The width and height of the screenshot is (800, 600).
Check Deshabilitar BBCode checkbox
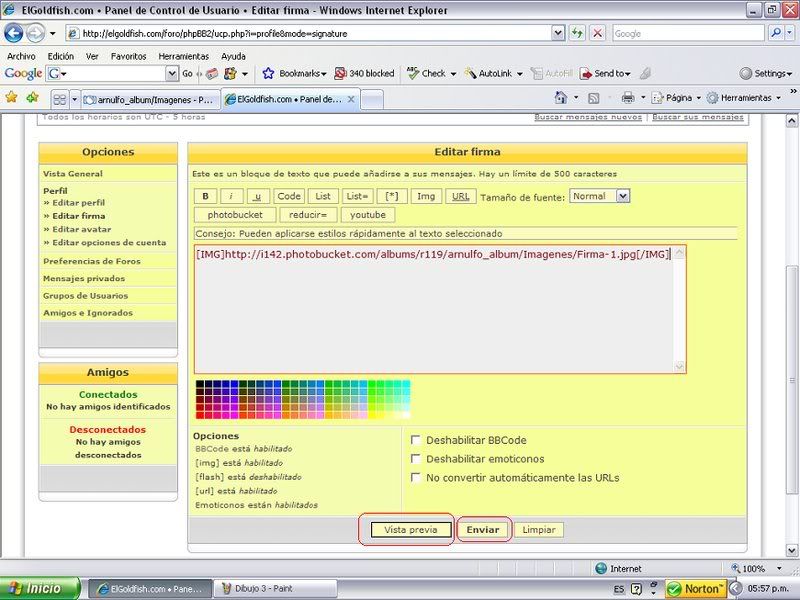click(416, 440)
